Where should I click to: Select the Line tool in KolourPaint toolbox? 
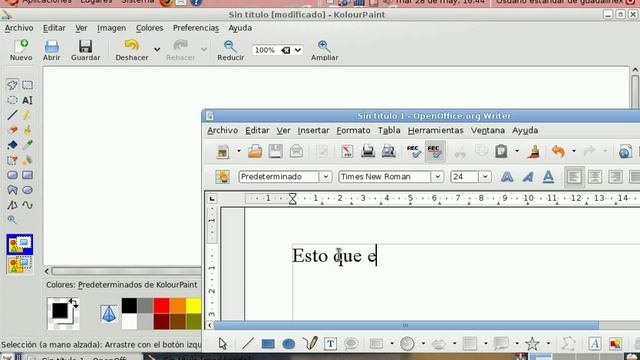(x=12, y=115)
